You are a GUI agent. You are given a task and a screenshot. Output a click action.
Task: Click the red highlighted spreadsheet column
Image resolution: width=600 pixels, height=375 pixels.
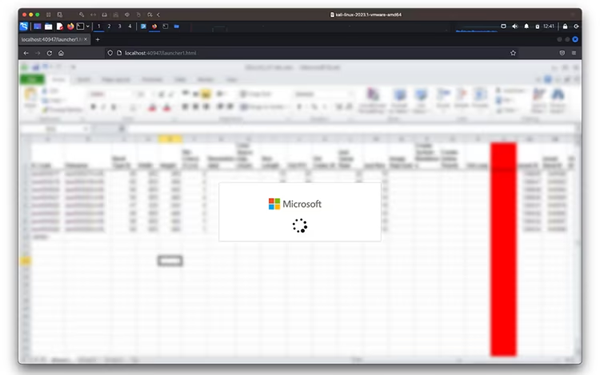[503, 249]
